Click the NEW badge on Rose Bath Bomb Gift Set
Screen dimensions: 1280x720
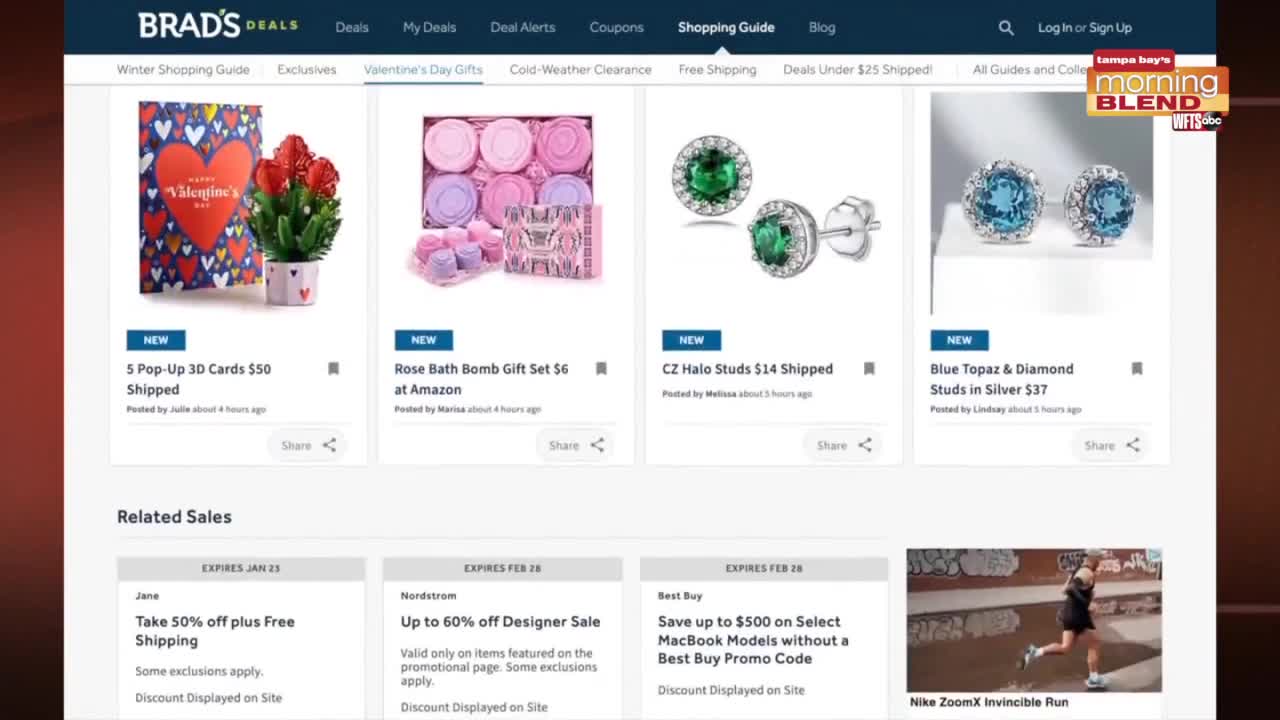point(424,340)
